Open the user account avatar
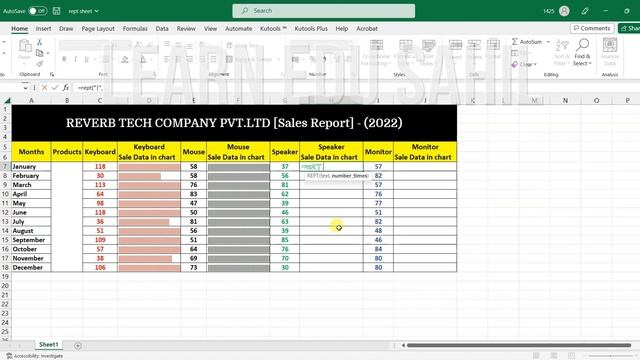The width and height of the screenshot is (640, 360). click(564, 11)
